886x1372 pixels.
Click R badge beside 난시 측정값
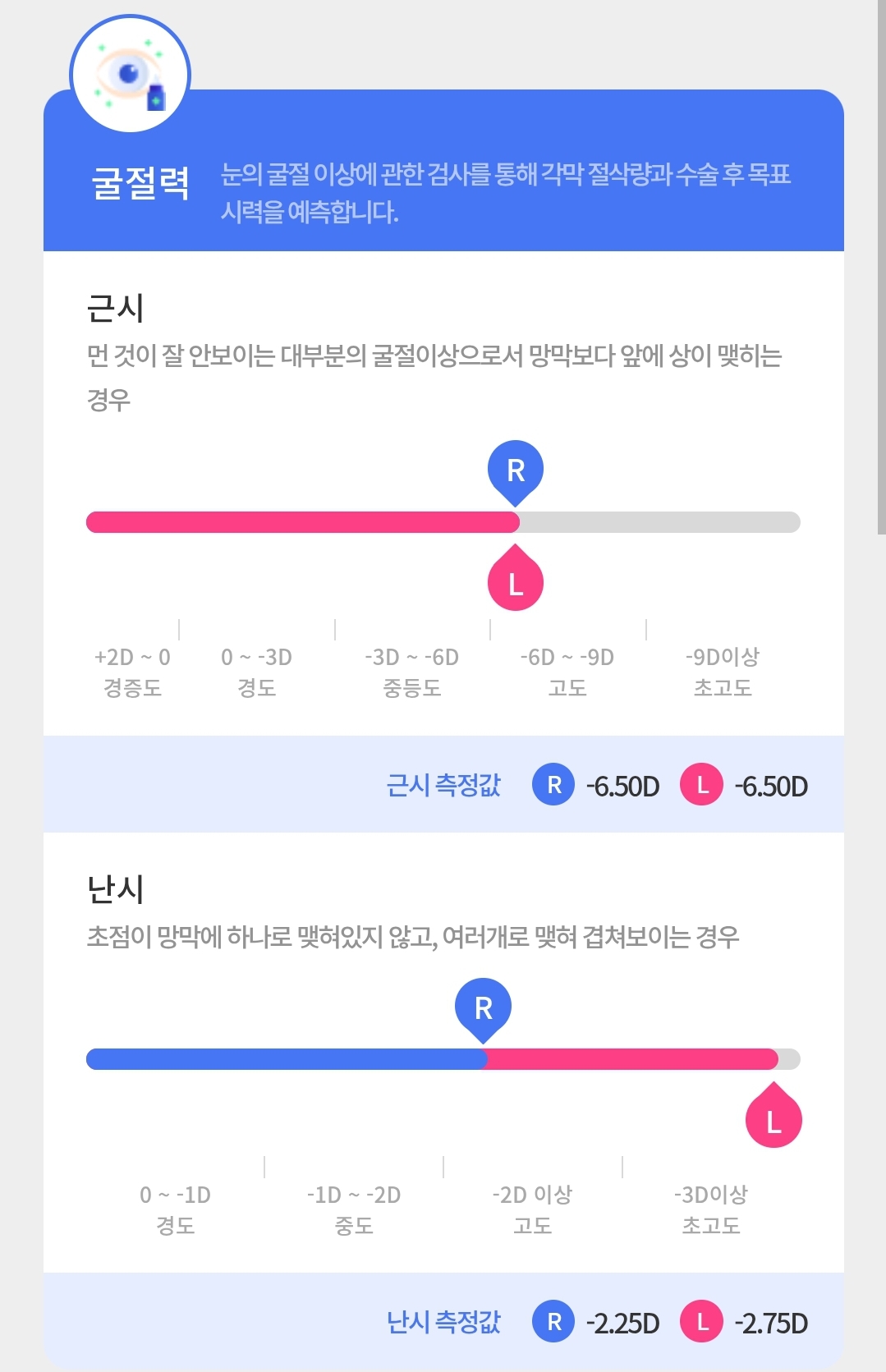tap(553, 1322)
